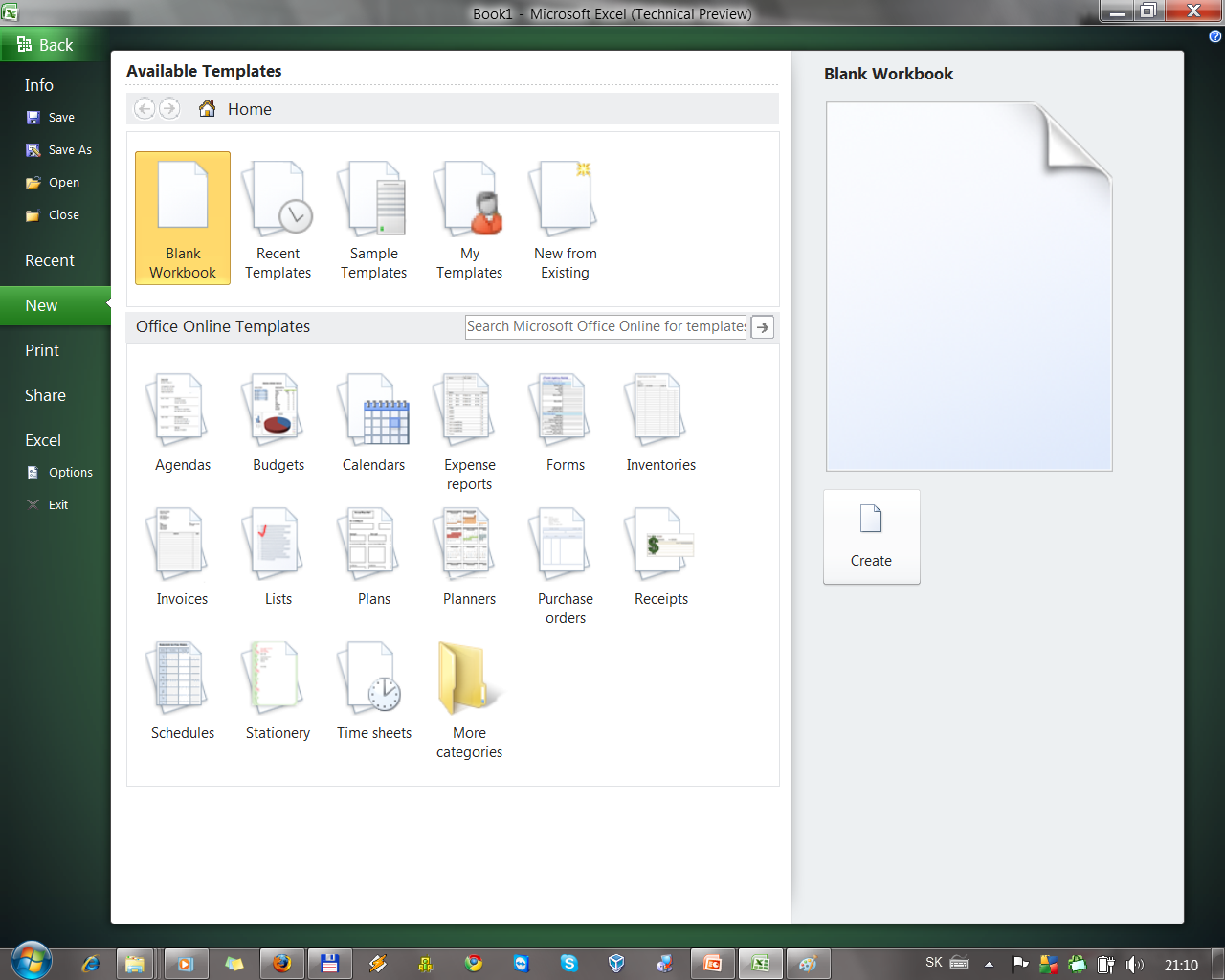Viewport: 1225px width, 980px height.
Task: Click the Home icon in templates bar
Action: (x=207, y=109)
